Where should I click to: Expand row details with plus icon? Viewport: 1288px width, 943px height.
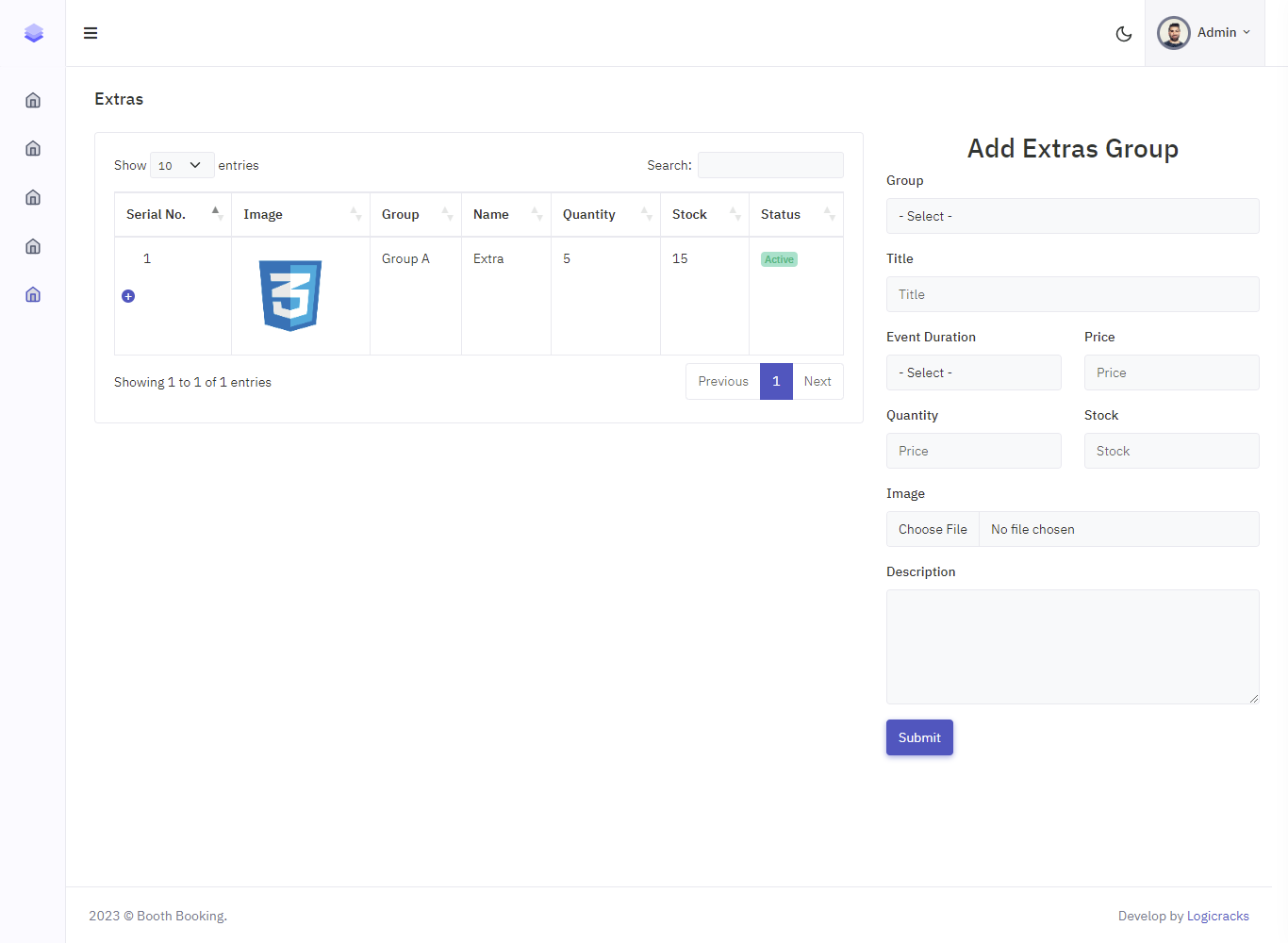[128, 296]
